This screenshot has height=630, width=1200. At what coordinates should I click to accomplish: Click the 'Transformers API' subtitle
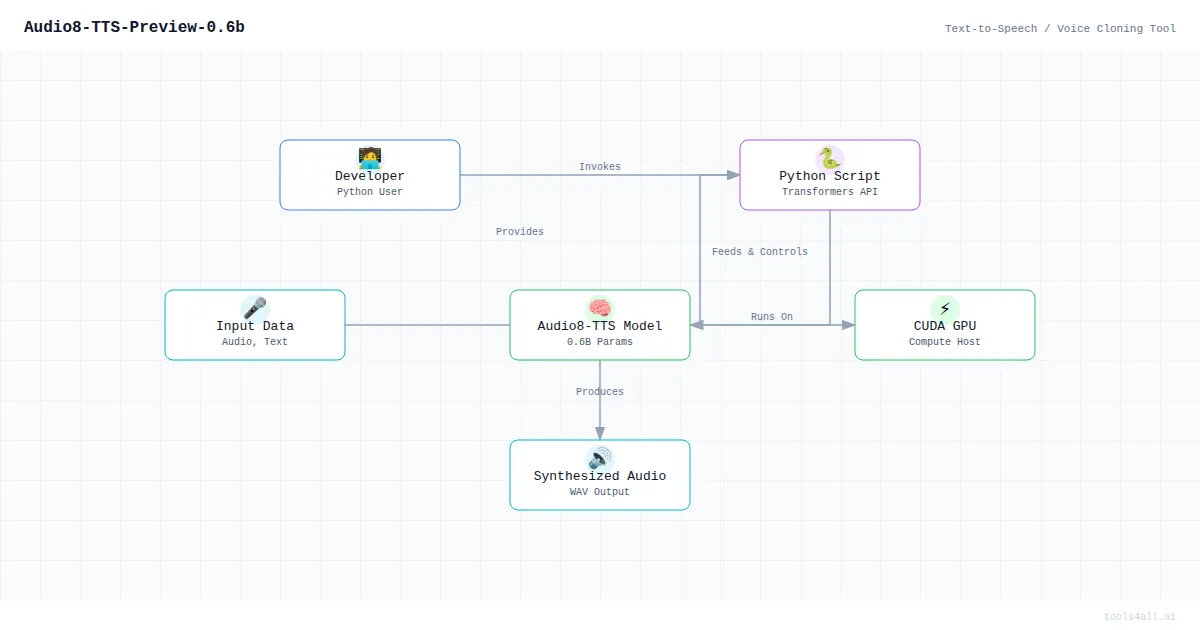pos(830,192)
